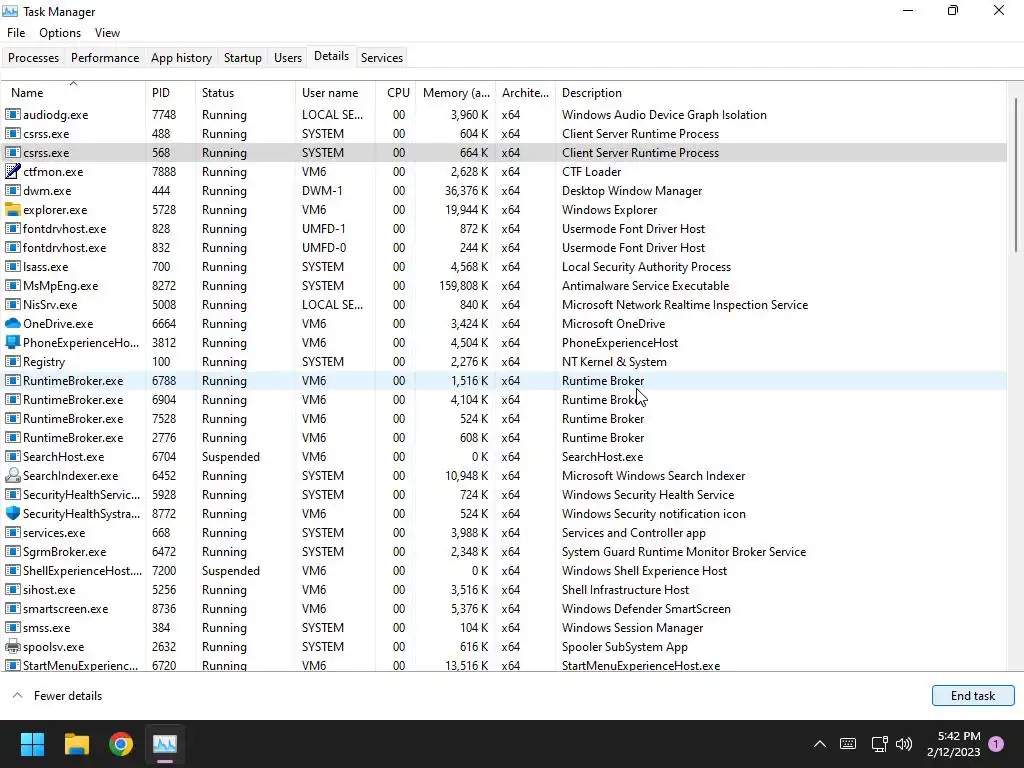Open the Options menu
Screen dimensions: 1024x768
pyautogui.click(x=60, y=33)
